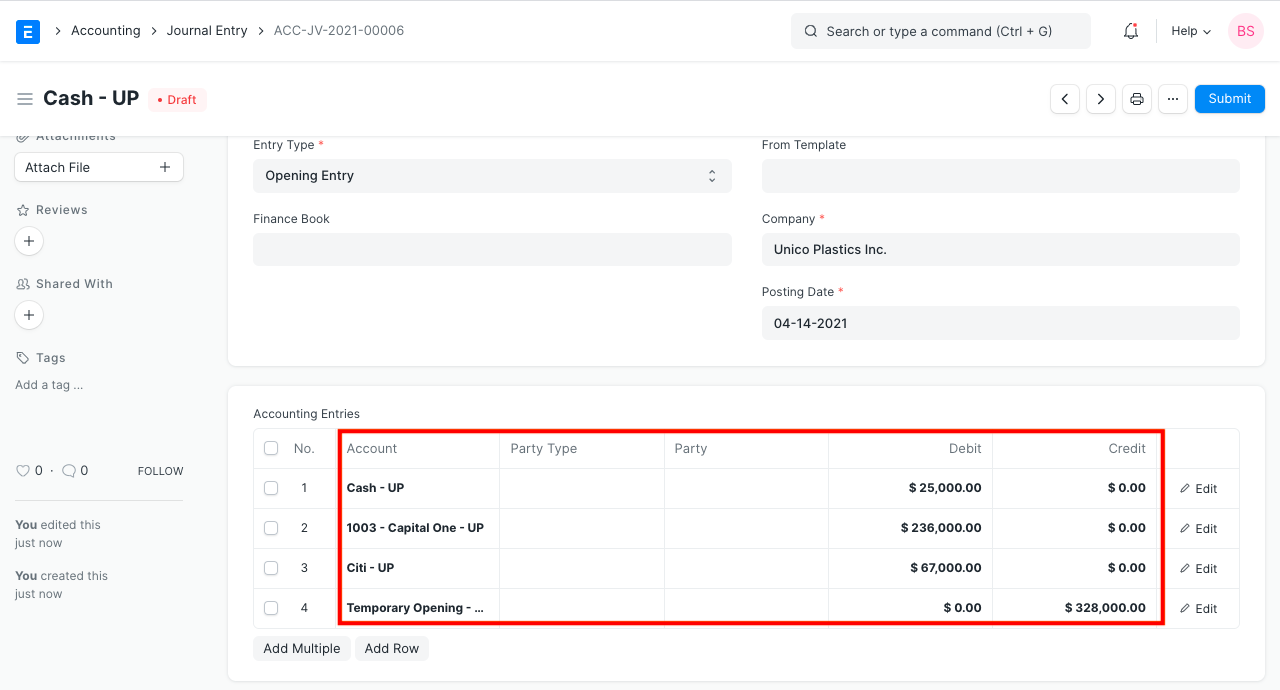The height and width of the screenshot is (690, 1280).
Task: Add a review with the plus icon
Action: pyautogui.click(x=28, y=241)
